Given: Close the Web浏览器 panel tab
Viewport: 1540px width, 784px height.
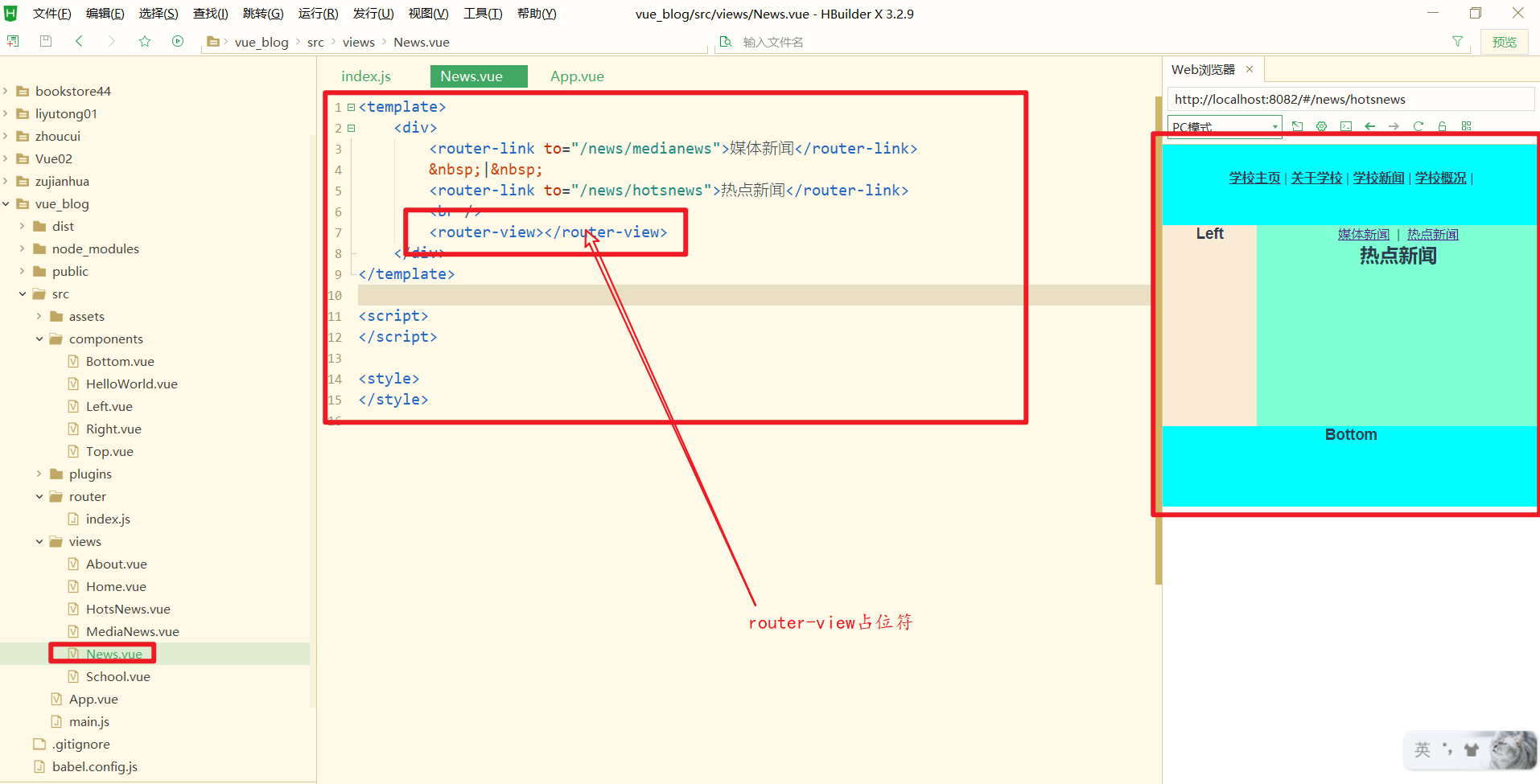Looking at the screenshot, I should (1250, 69).
